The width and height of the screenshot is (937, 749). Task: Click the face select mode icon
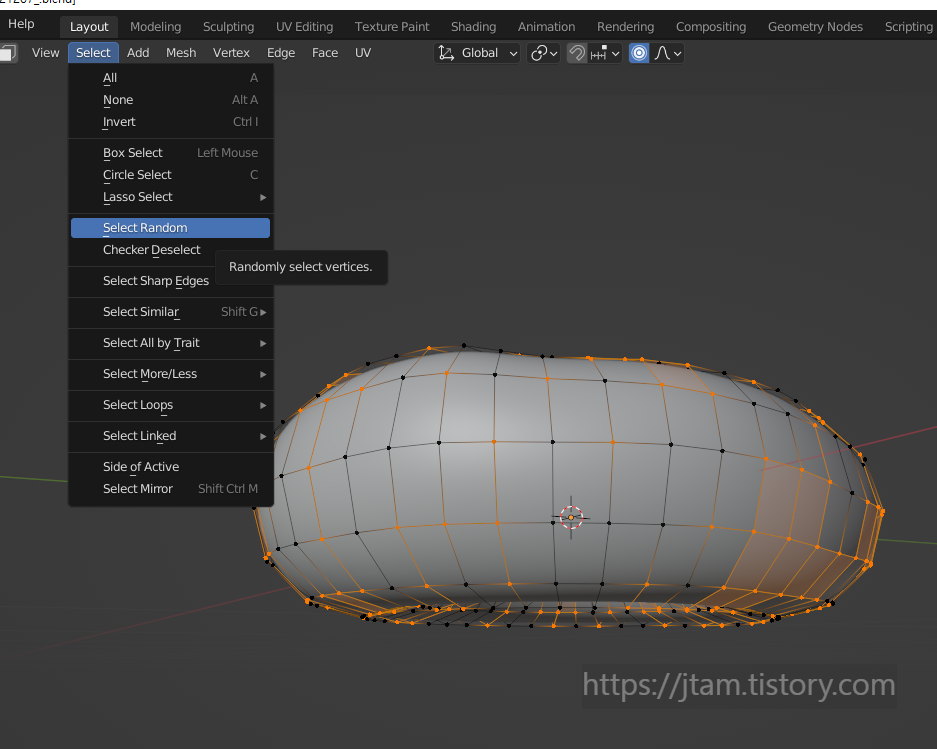pyautogui.click(x=8, y=53)
